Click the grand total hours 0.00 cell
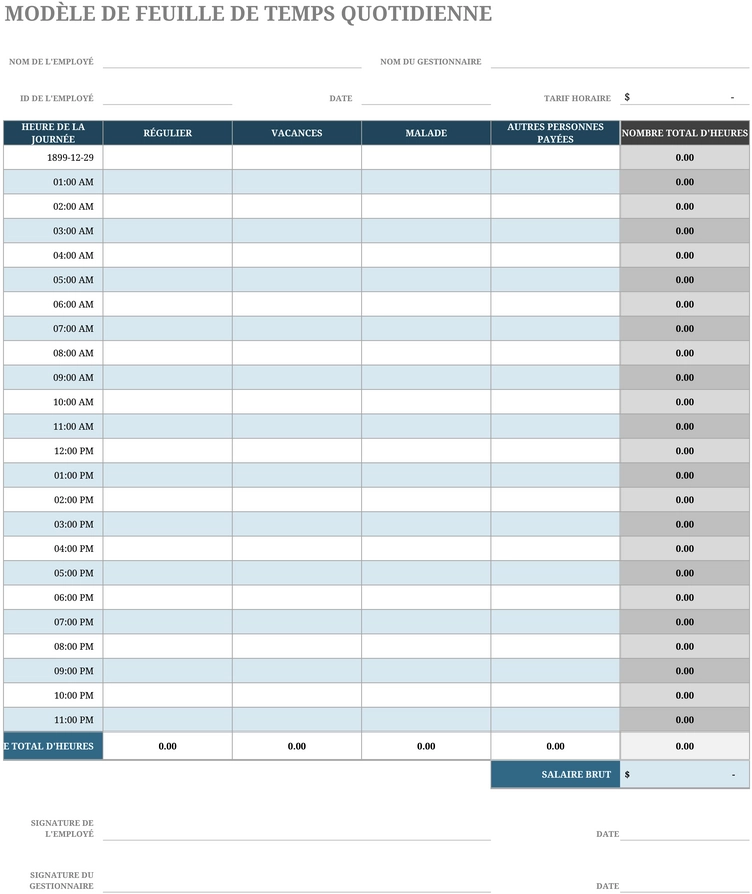Image resolution: width=752 pixels, height=894 pixels. 685,746
